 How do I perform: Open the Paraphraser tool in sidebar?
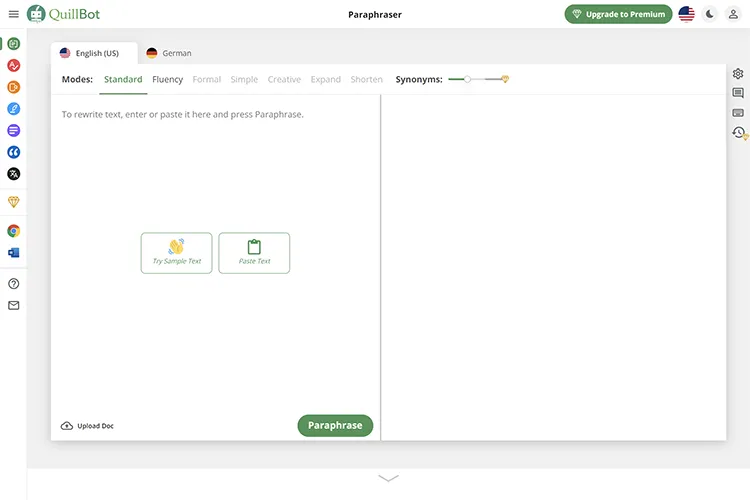[13, 44]
